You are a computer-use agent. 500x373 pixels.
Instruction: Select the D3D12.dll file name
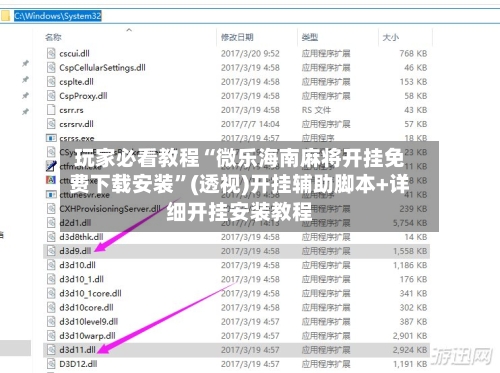(78, 364)
